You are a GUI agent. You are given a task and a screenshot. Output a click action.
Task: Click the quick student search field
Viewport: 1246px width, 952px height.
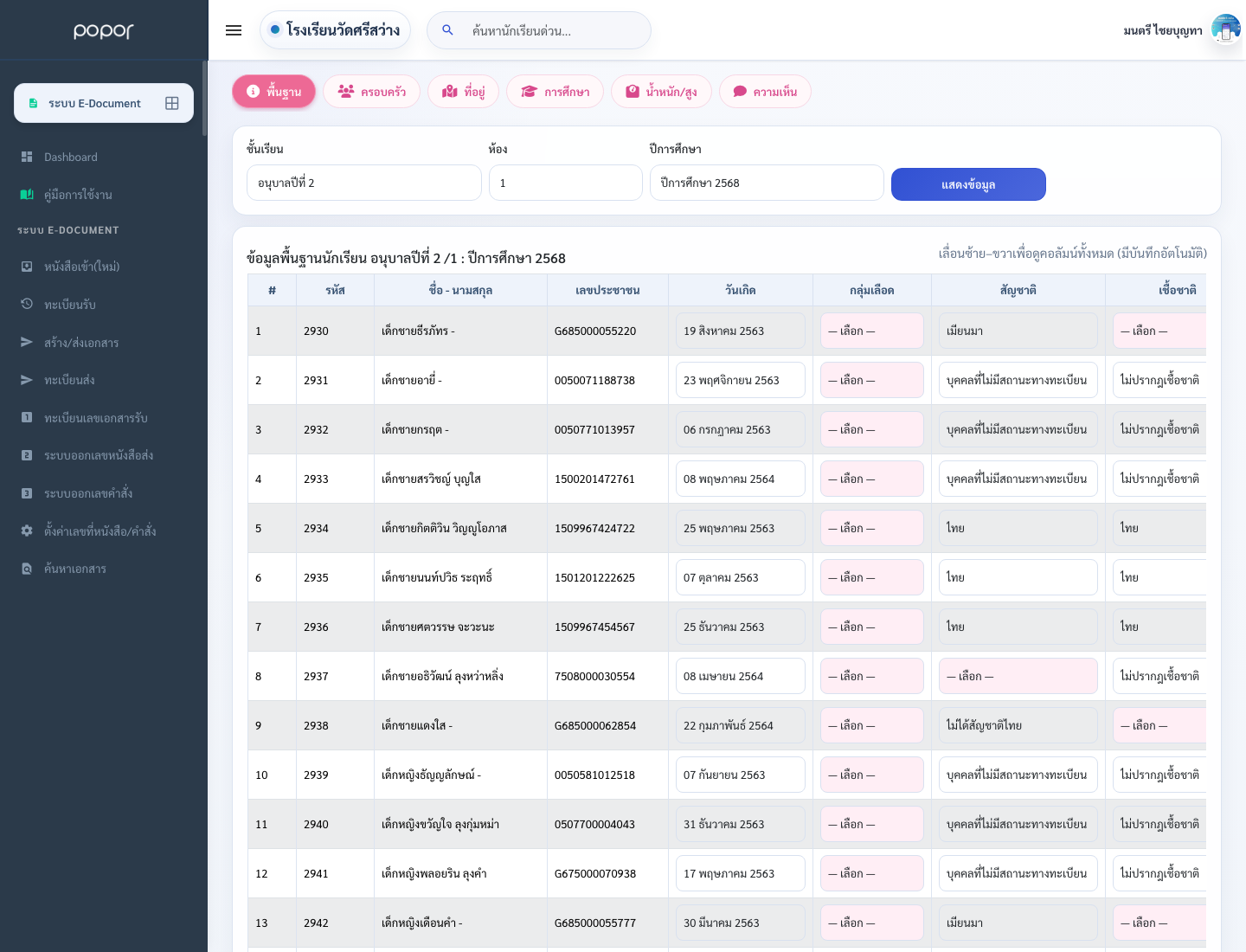(x=539, y=30)
